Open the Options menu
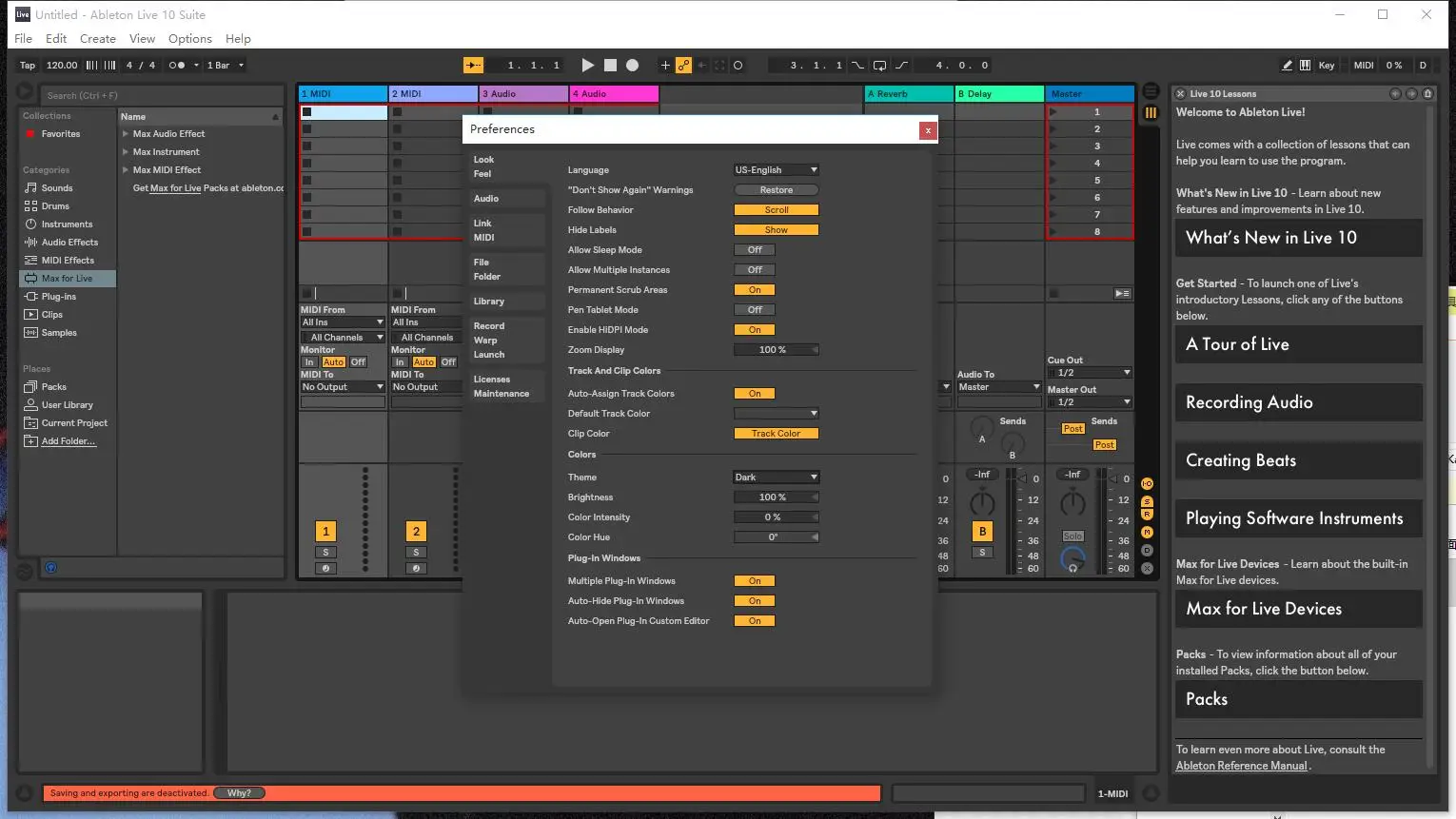Screen dimensions: 1456x819 (x=190, y=38)
